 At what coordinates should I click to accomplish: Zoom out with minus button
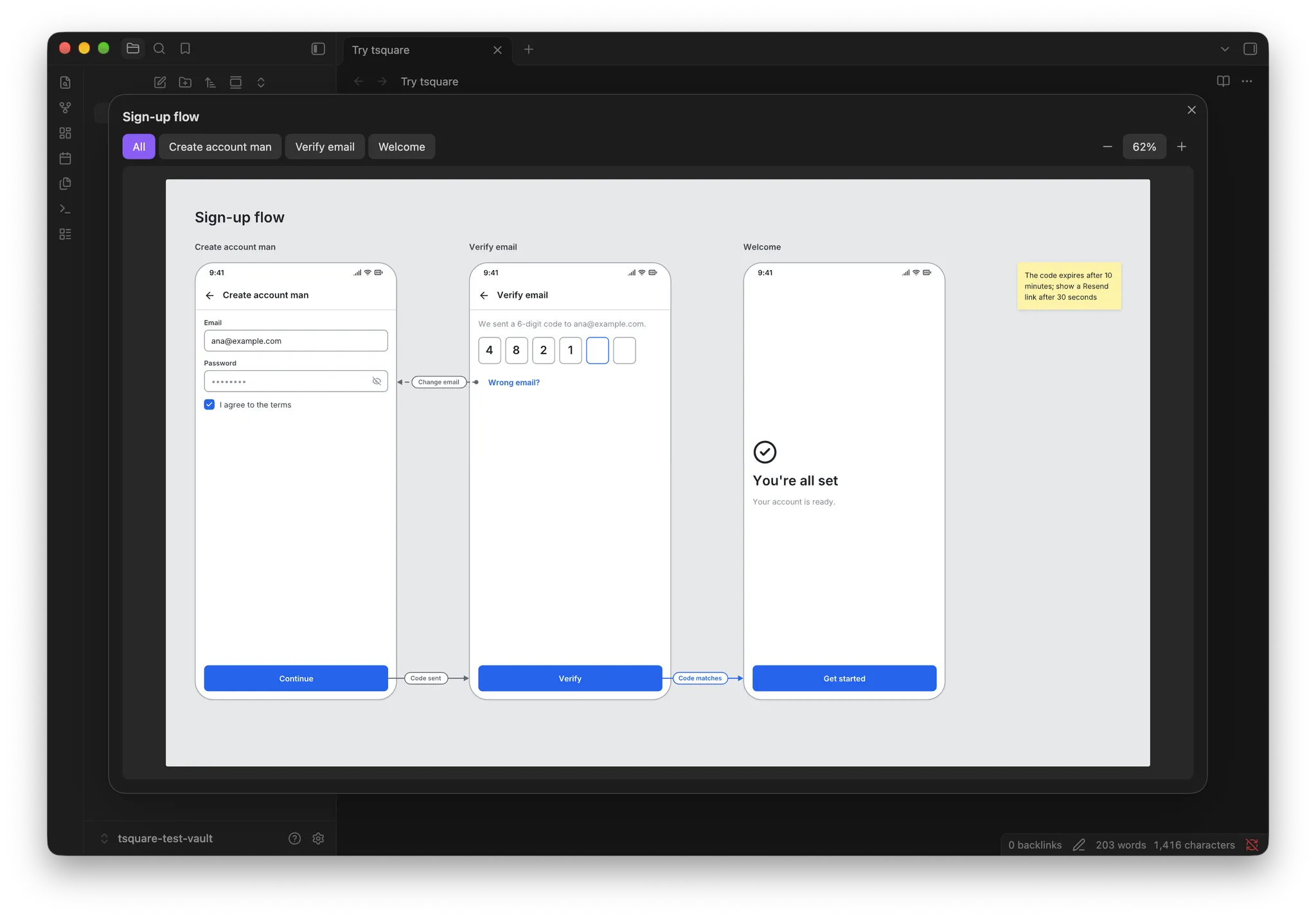1107,147
